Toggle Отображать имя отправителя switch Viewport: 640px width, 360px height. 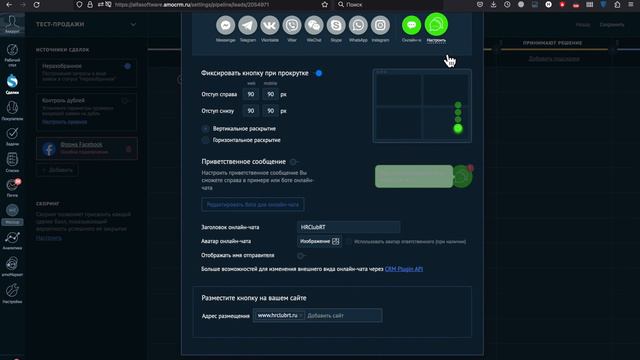click(x=301, y=256)
